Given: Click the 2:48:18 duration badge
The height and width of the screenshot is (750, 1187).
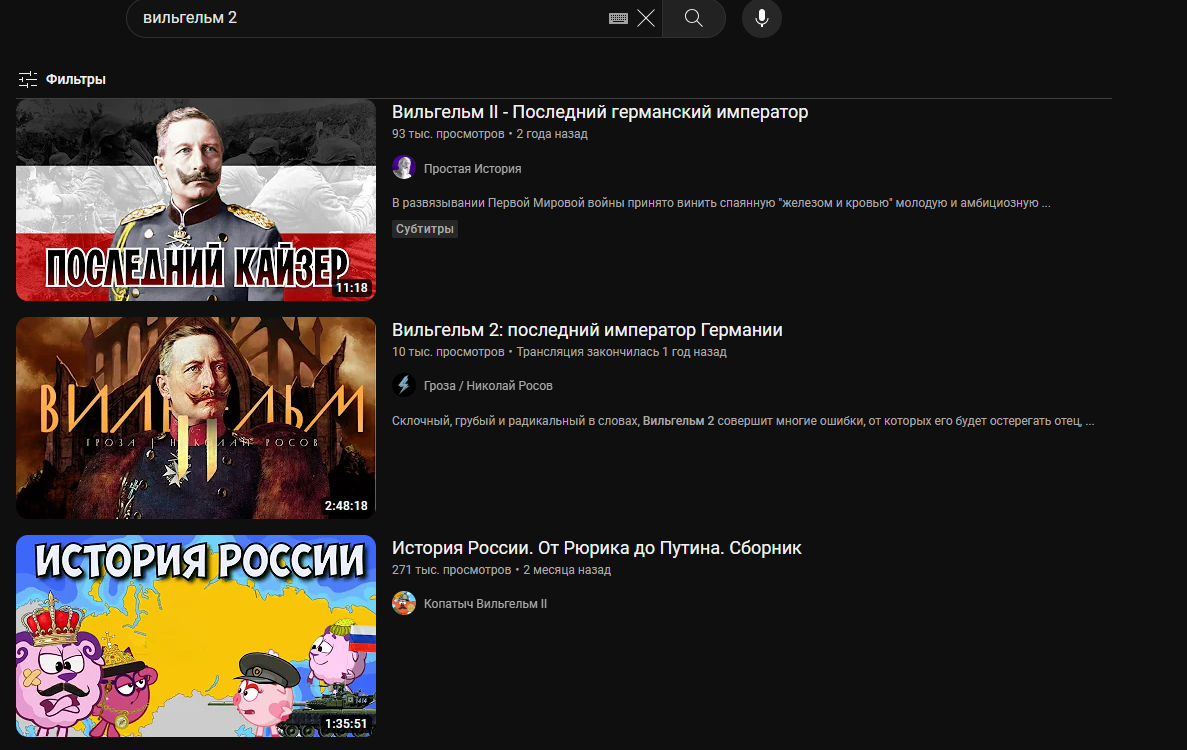Looking at the screenshot, I should (346, 506).
